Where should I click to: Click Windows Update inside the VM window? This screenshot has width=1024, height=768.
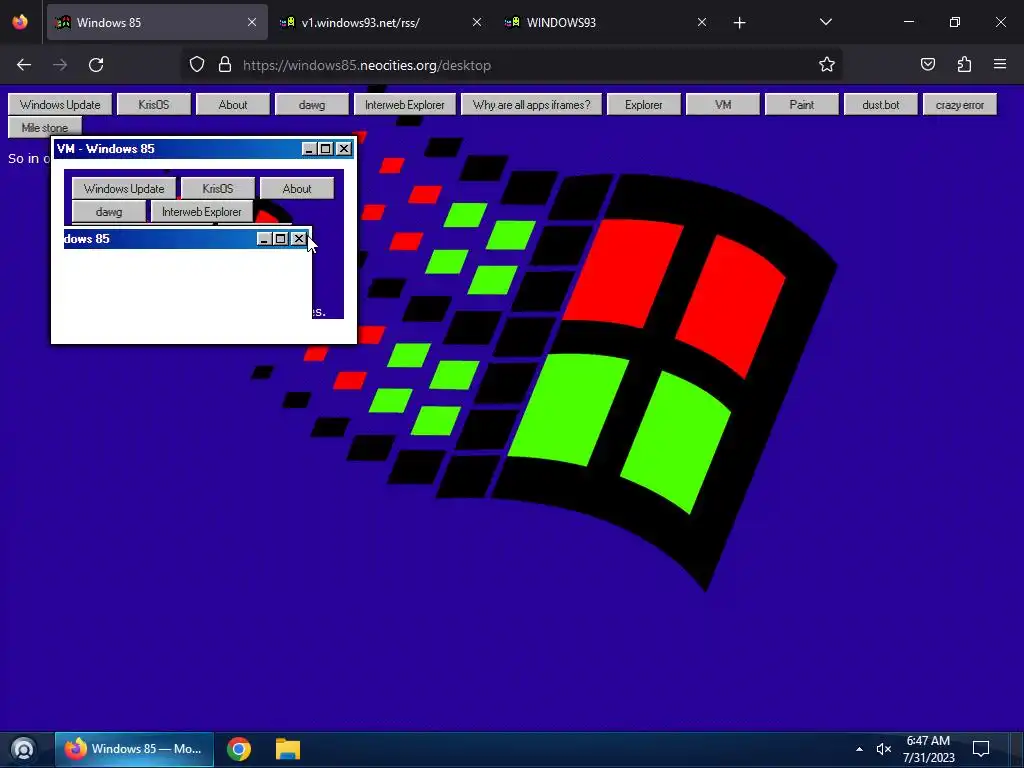[124, 189]
